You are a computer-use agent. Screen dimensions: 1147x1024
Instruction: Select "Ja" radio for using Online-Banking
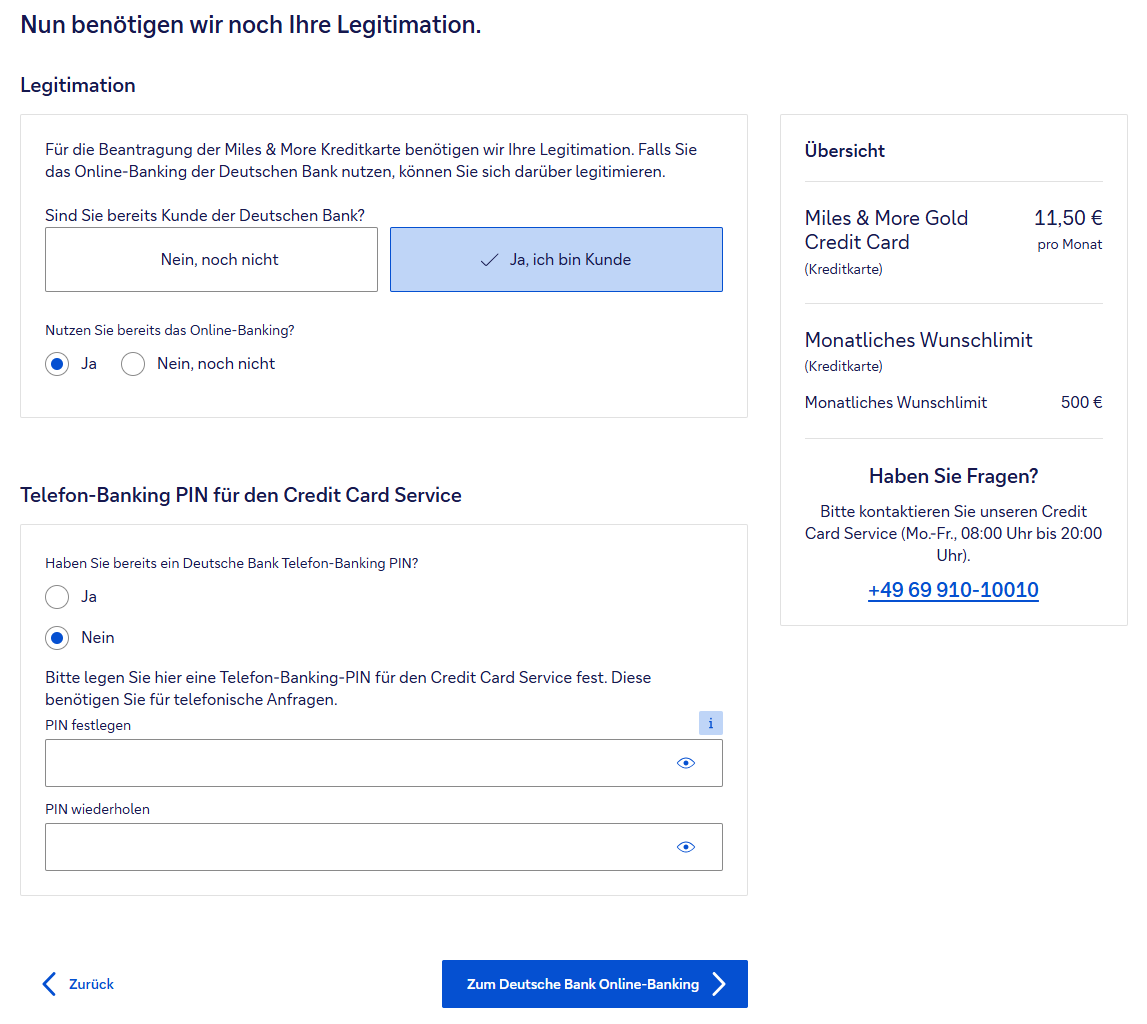58,364
